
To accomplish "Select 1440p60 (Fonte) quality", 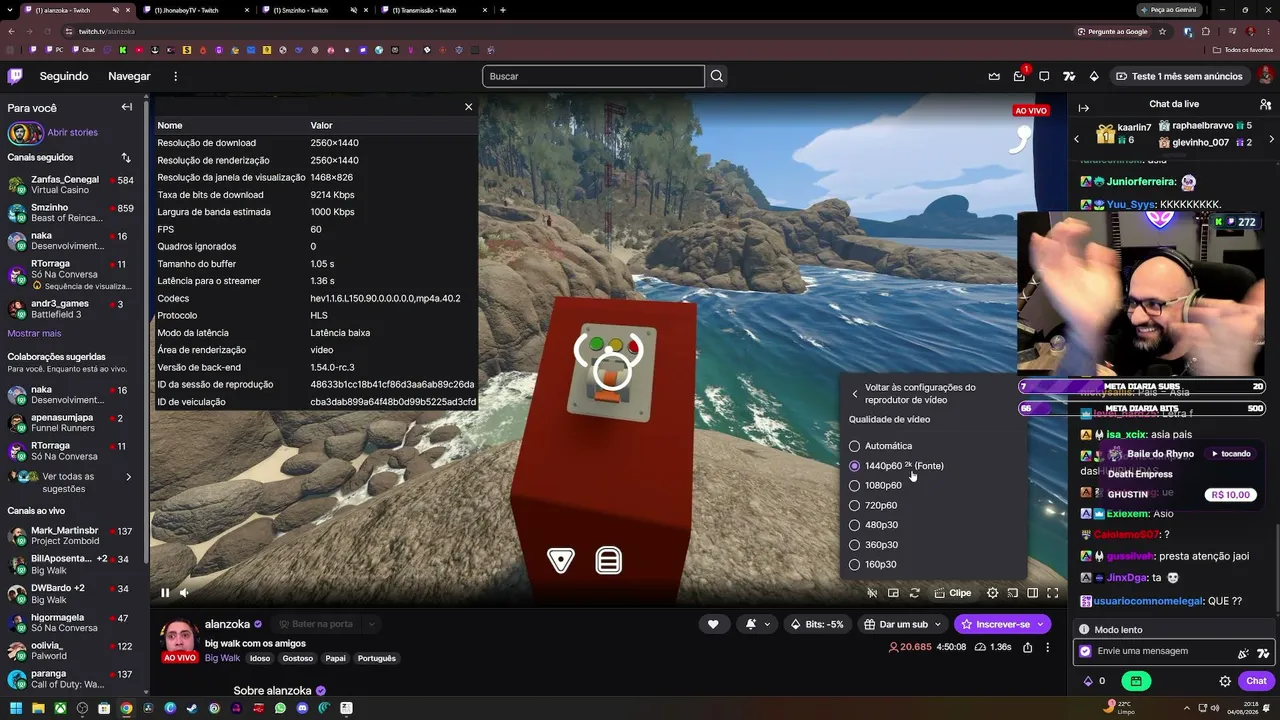I will (897, 466).
